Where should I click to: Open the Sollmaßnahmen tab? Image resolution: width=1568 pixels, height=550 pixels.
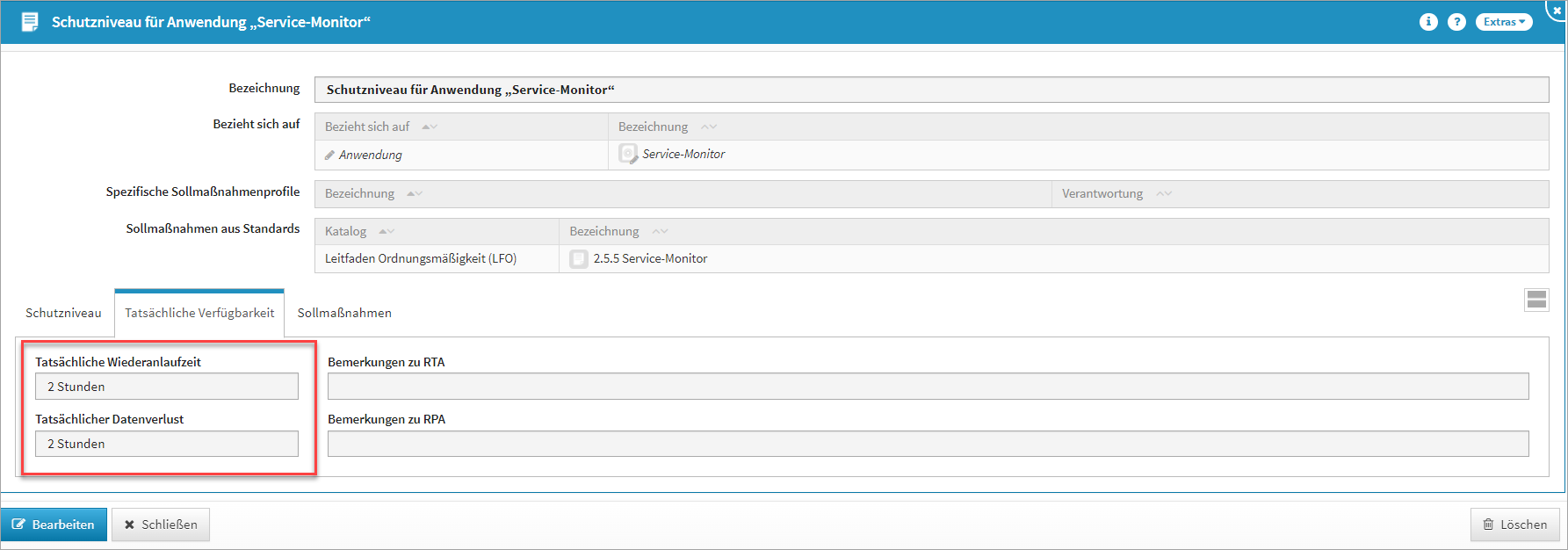point(344,313)
